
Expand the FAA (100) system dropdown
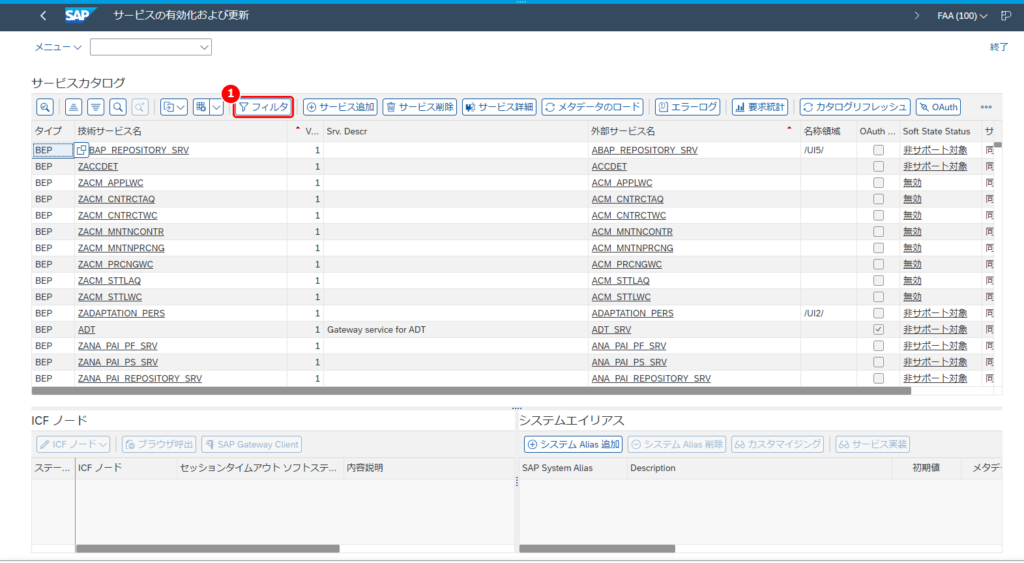tap(962, 16)
